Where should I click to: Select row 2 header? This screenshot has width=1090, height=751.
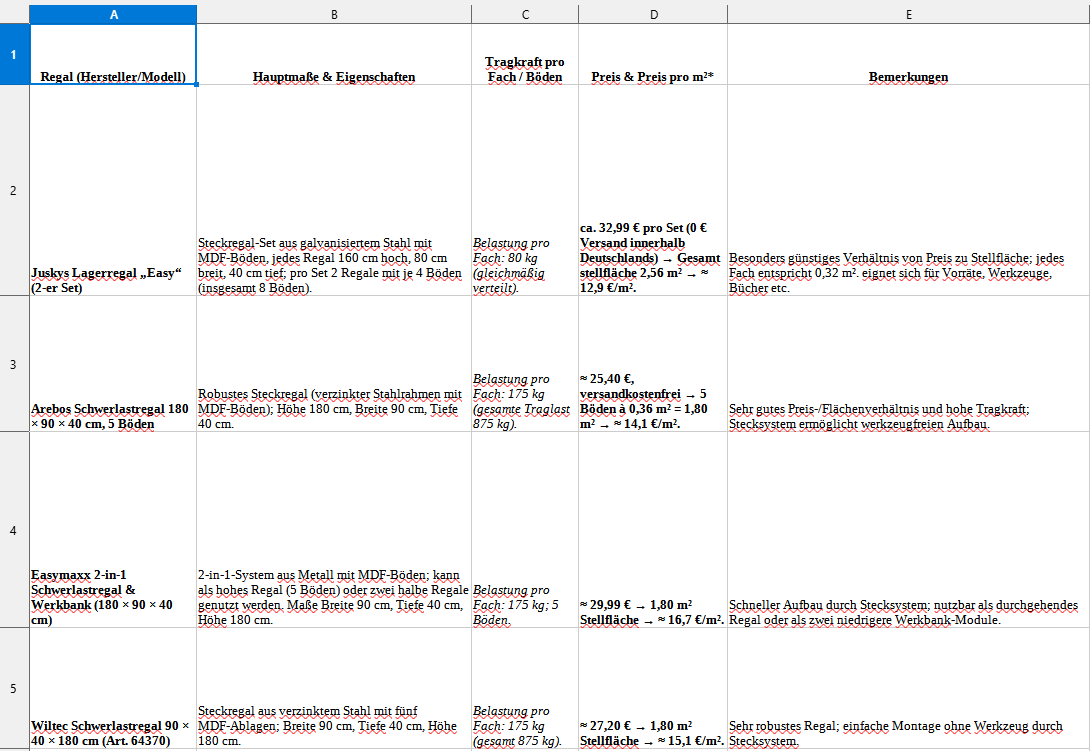tap(14, 190)
